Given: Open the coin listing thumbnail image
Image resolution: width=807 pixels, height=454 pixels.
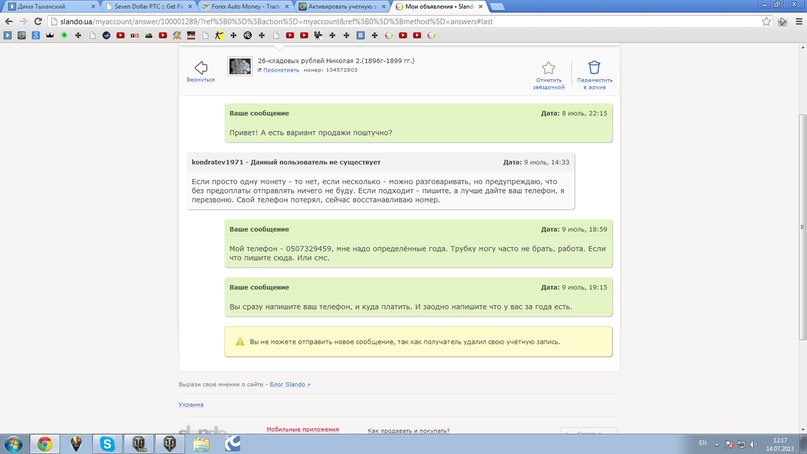Looking at the screenshot, I should tap(240, 66).
